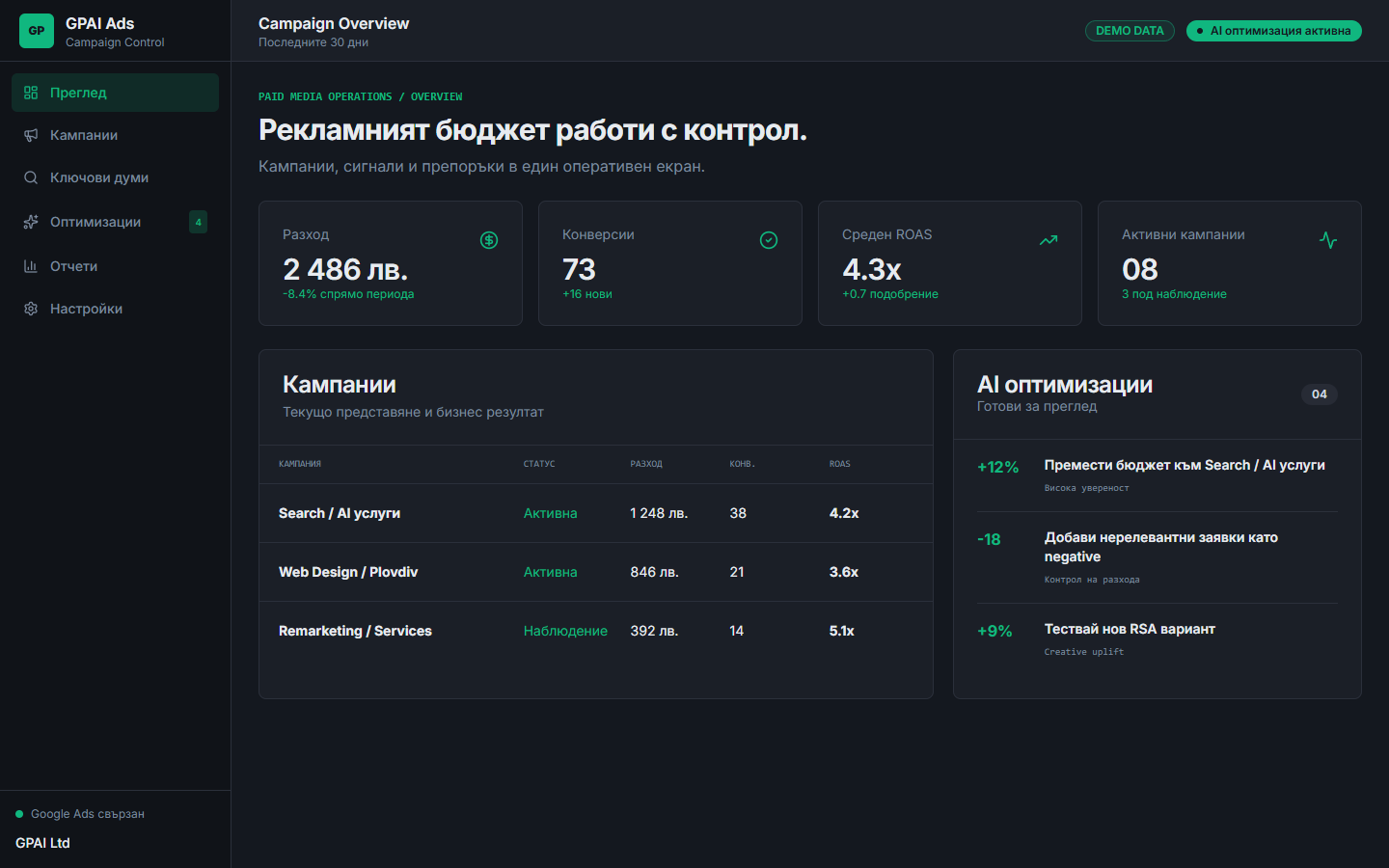This screenshot has width=1389, height=868.
Task: Click the +9% uplift value
Action: [x=994, y=631]
